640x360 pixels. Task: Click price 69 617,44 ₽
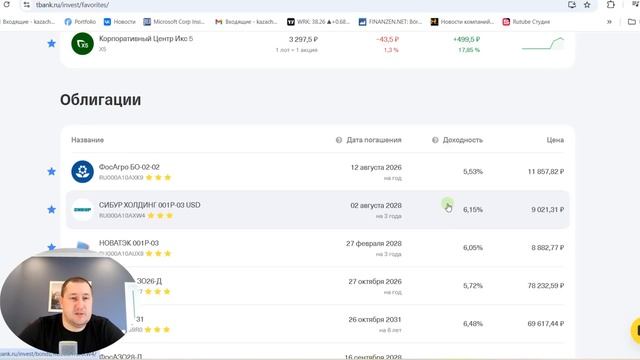[546, 323]
